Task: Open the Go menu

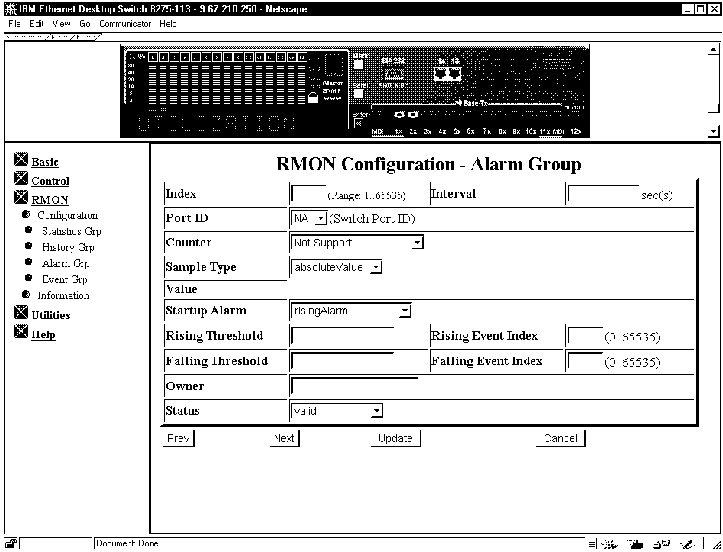Action: (84, 23)
